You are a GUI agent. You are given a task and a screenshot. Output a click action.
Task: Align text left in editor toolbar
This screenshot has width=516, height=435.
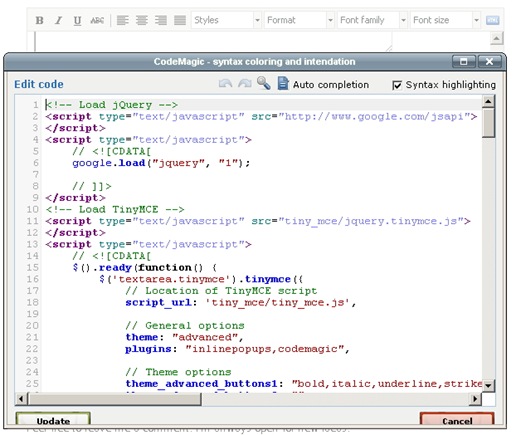[x=122, y=20]
